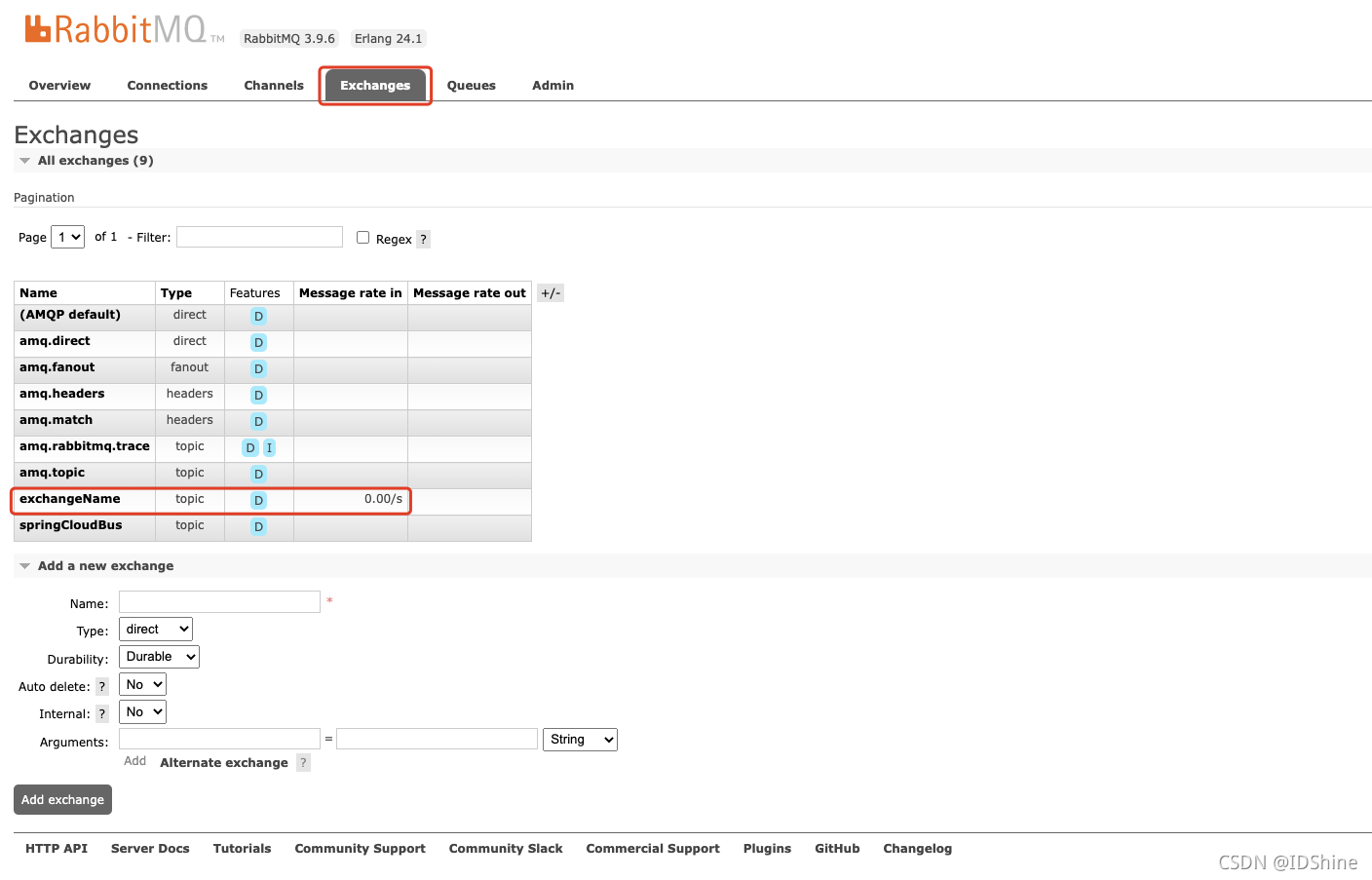Click the D badge in amq.match row
This screenshot has width=1372, height=880.
pyautogui.click(x=258, y=421)
